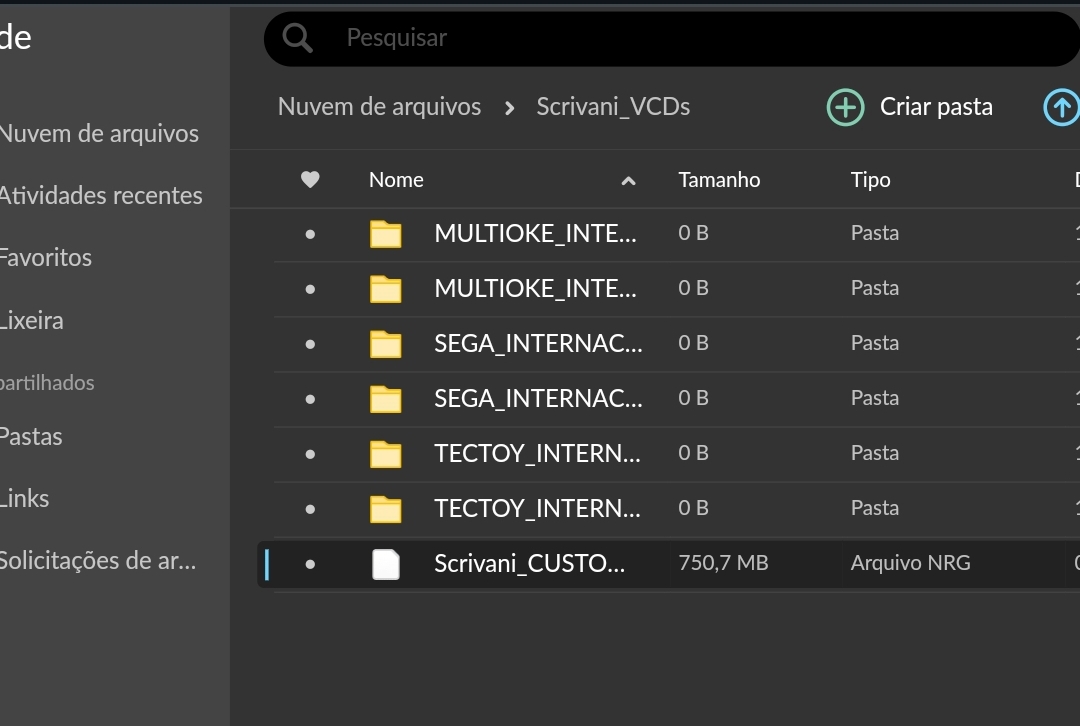Screen dimensions: 1080x726
Task: Open Atividades recentes in the sidebar
Action: (x=101, y=196)
